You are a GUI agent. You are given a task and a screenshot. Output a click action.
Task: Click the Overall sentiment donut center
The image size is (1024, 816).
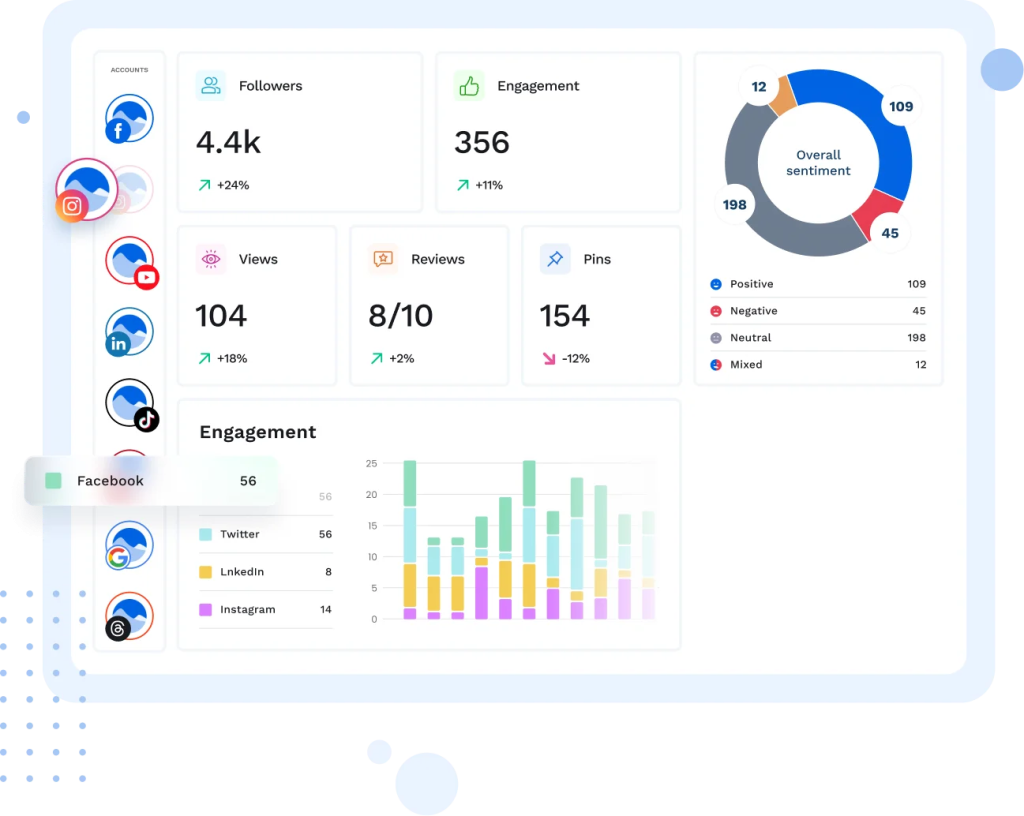click(818, 163)
